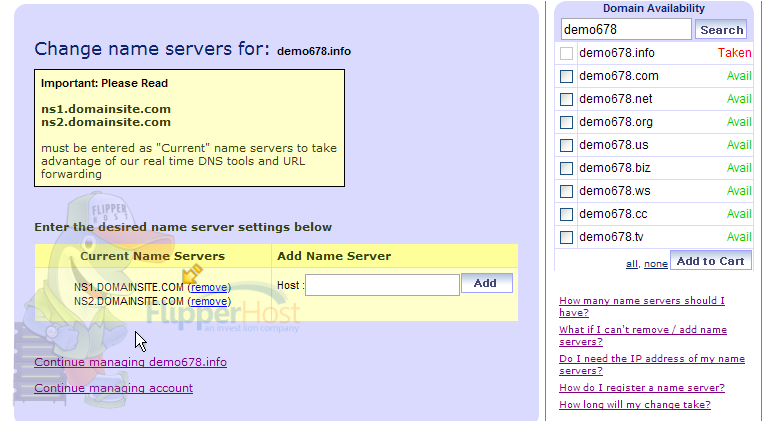Remove the NS2.DOMAINSITE.COM name server
Screen dimensions: 776x422
pyautogui.click(x=209, y=301)
